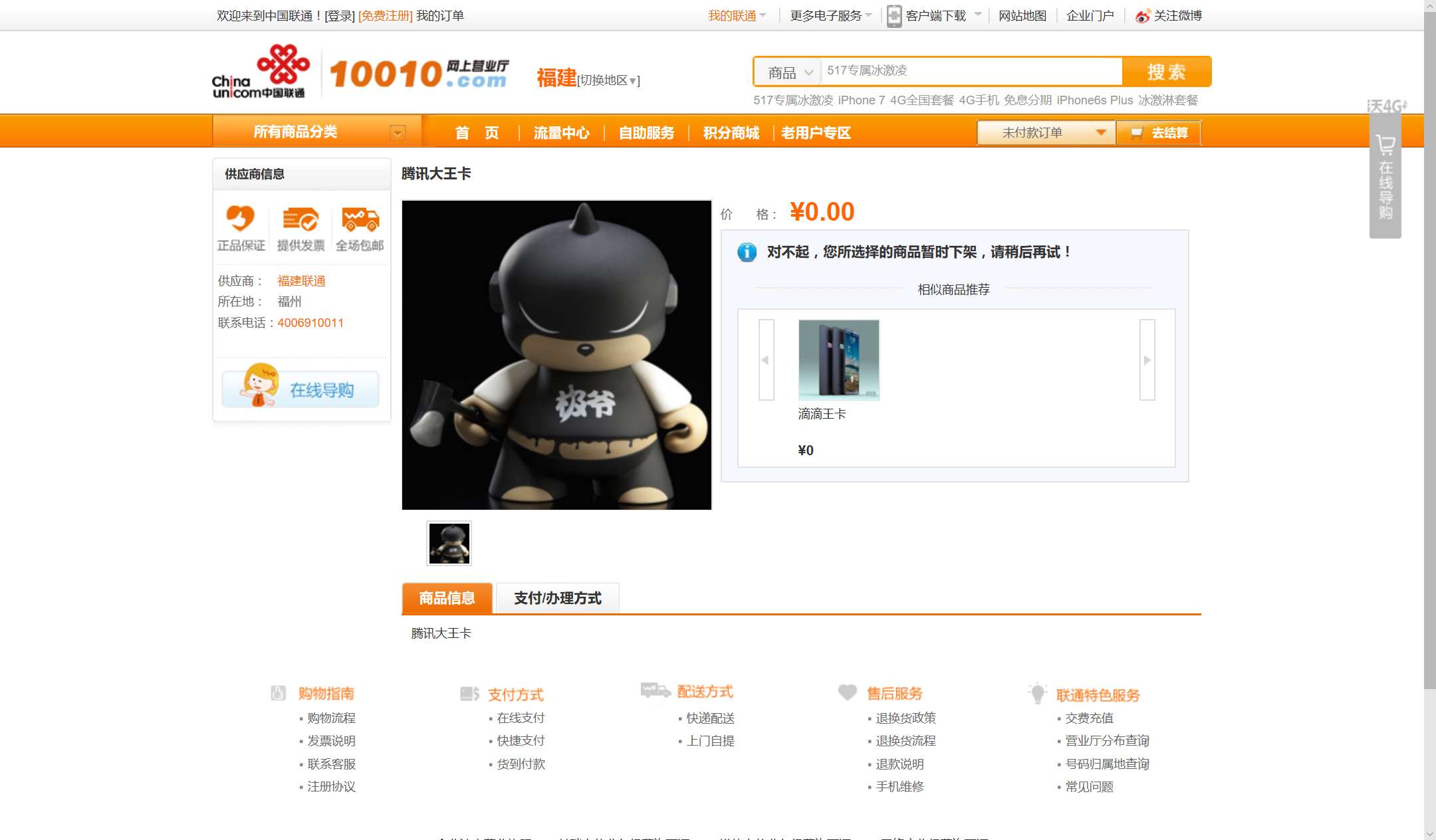Screen dimensions: 1436x840
Task: Click the 10010.com online hall logo
Action: [419, 73]
